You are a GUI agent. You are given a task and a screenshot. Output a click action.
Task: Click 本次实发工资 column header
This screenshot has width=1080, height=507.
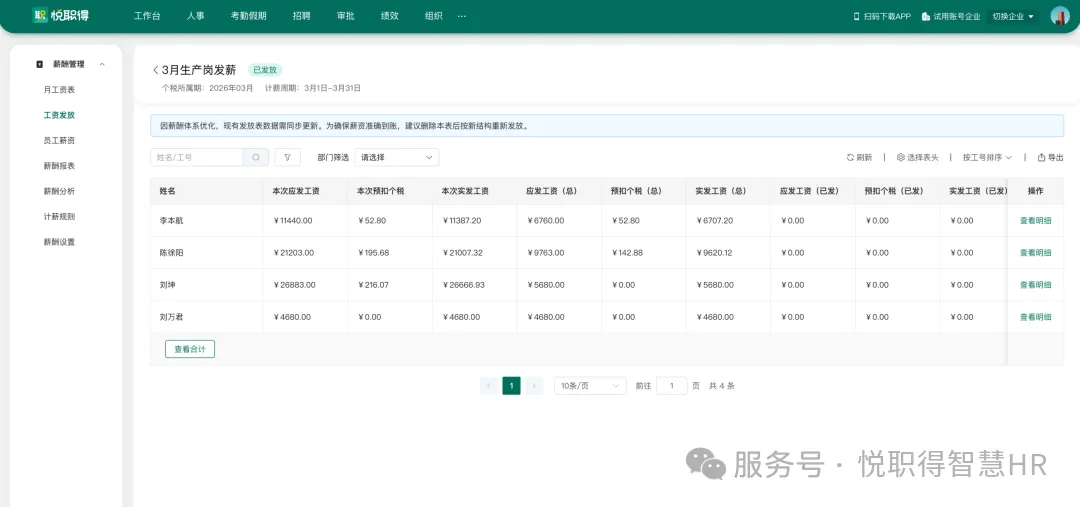pos(465,191)
